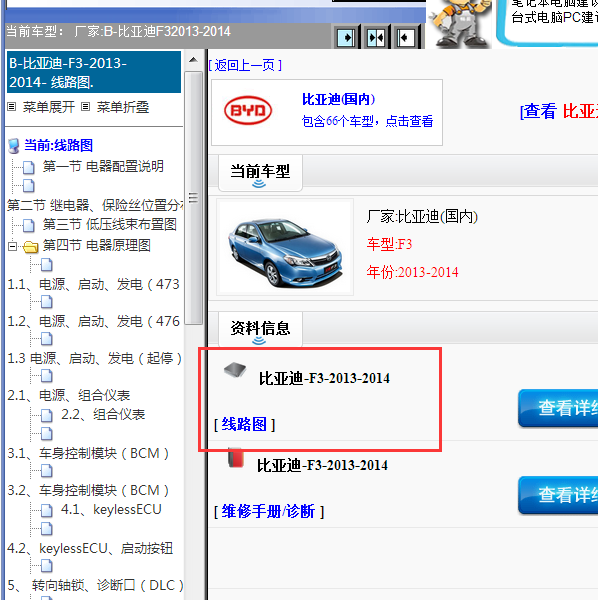Open 4.2、keylessECU、启动按钮
The width and height of the screenshot is (598, 600).
90,548
